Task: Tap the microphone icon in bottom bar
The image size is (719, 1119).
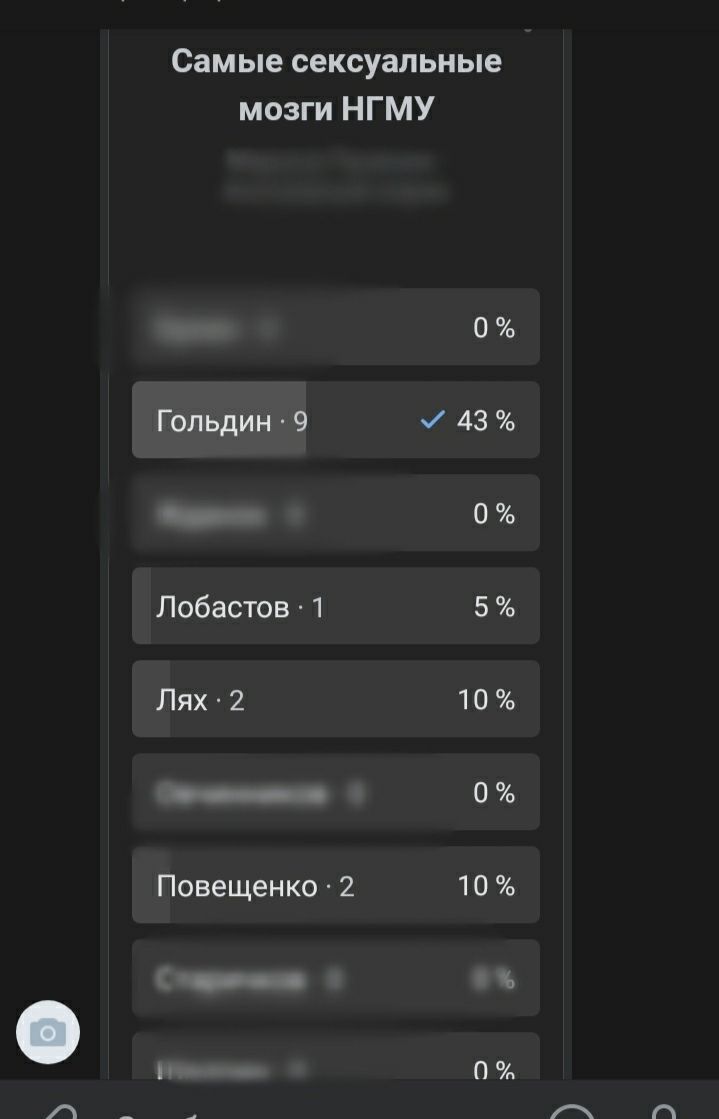Action: point(664,1110)
